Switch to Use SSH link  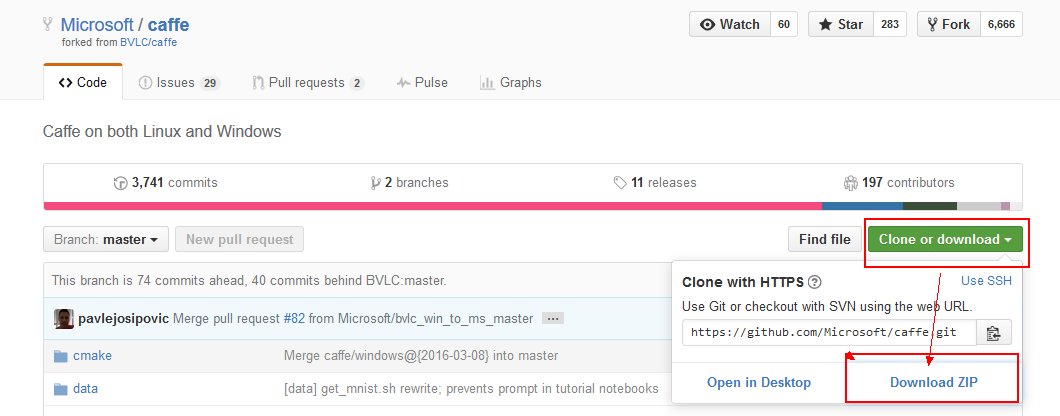[x=986, y=281]
